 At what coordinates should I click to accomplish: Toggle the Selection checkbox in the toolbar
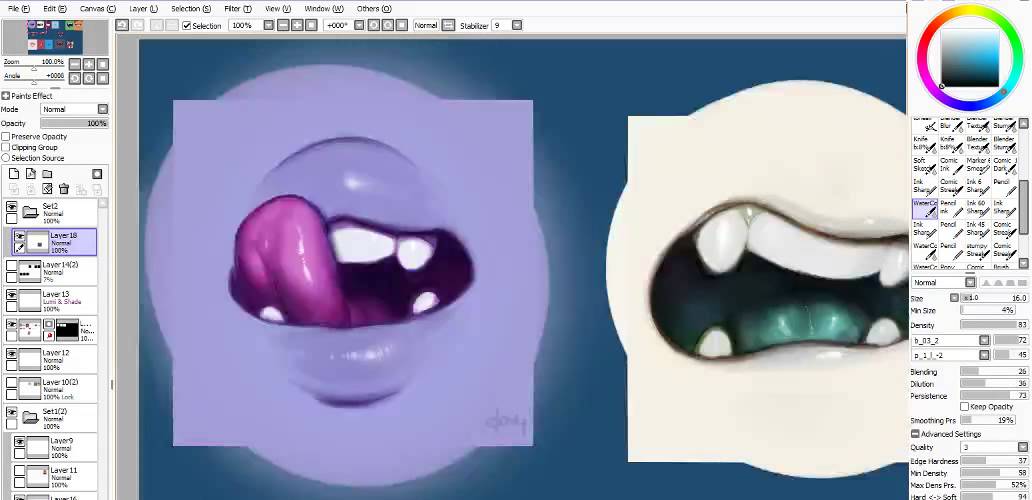pyautogui.click(x=187, y=26)
